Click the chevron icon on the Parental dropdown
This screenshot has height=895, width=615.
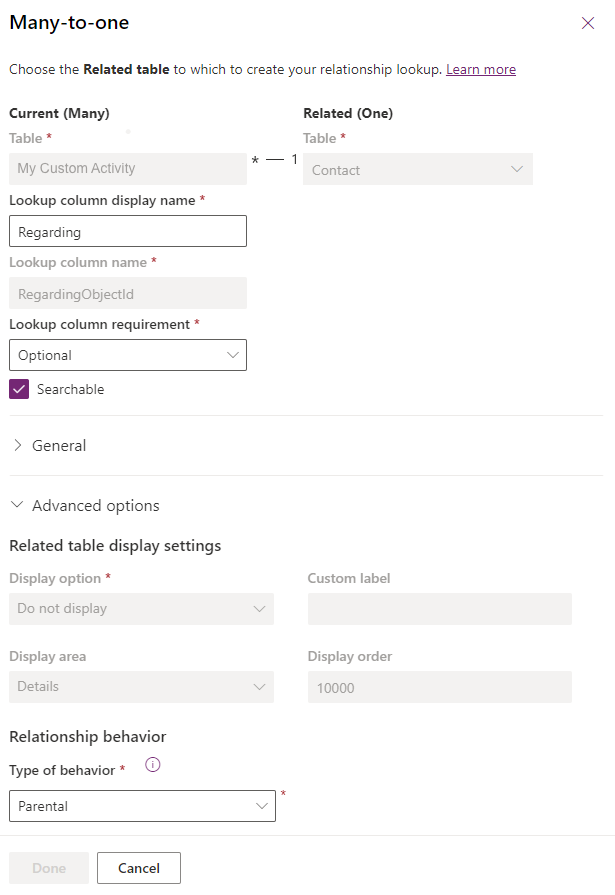(x=262, y=805)
